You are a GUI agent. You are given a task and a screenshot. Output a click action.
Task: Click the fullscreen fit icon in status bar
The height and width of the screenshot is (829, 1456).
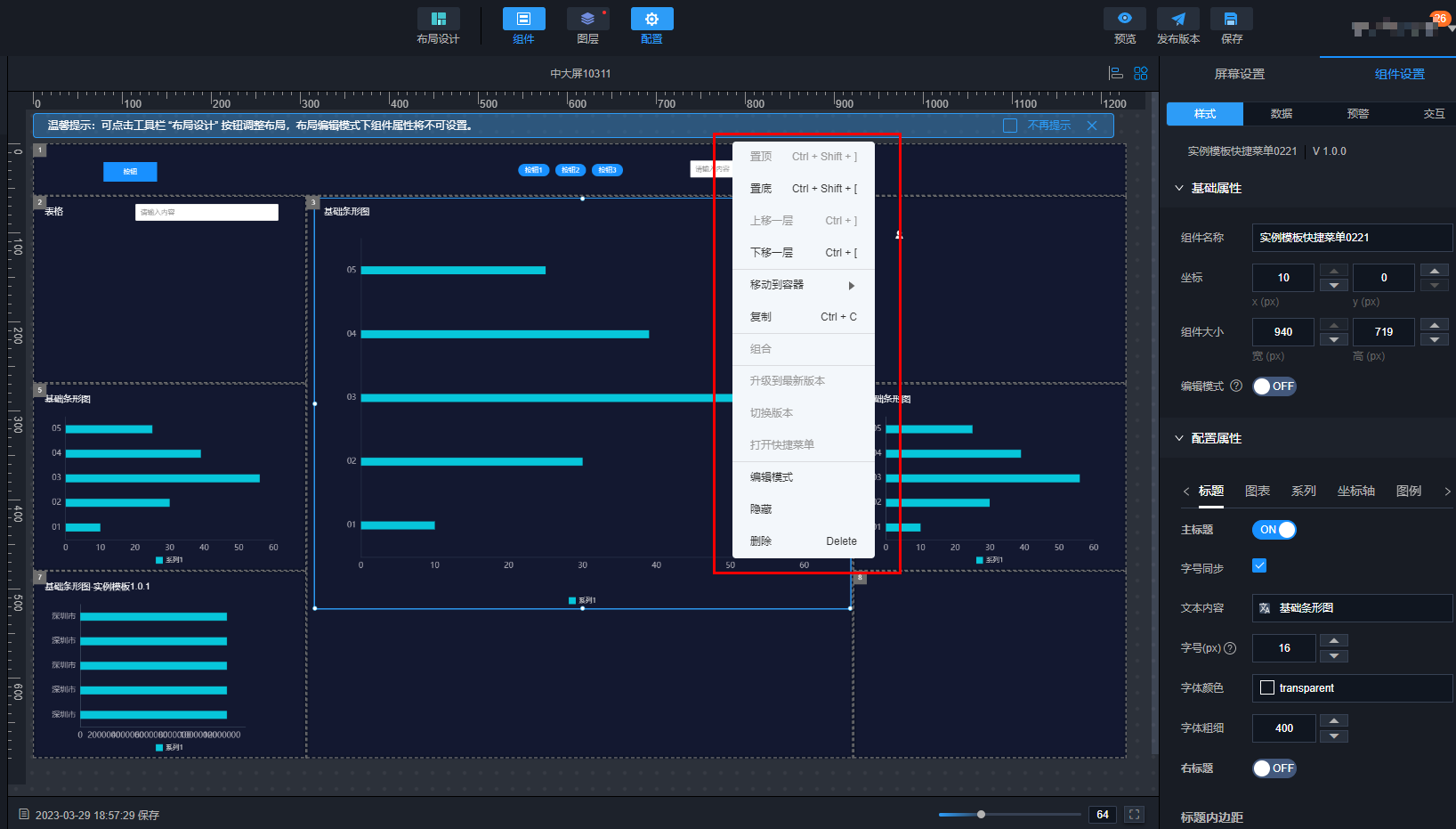click(x=1134, y=814)
